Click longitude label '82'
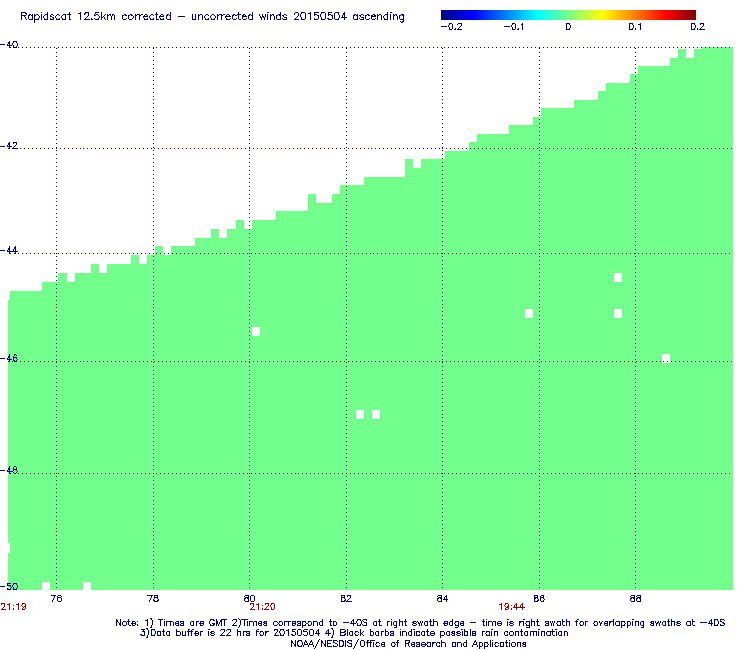Screen dimensions: 740x650 pos(346,599)
